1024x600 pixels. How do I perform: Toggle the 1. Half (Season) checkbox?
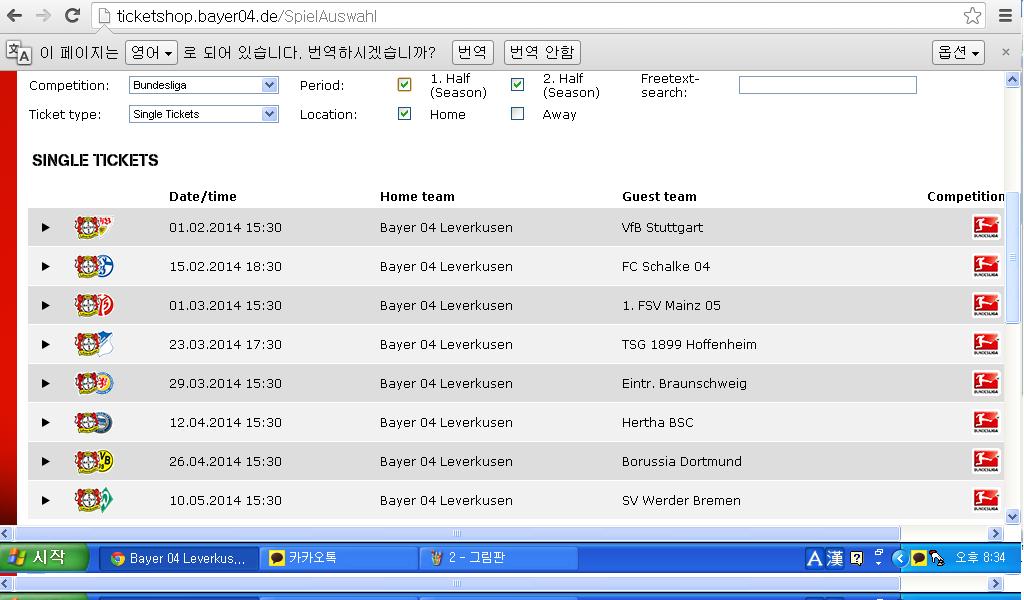point(404,85)
